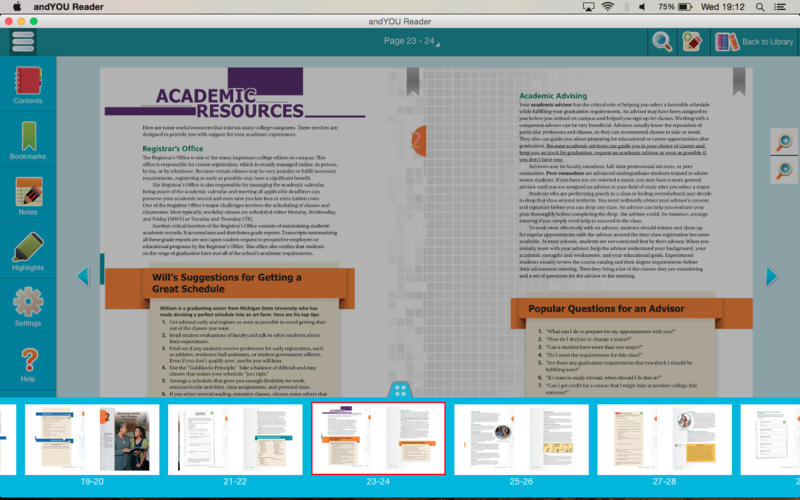Image resolution: width=800 pixels, height=500 pixels.
Task: Open Help question mark
Action: click(28, 364)
